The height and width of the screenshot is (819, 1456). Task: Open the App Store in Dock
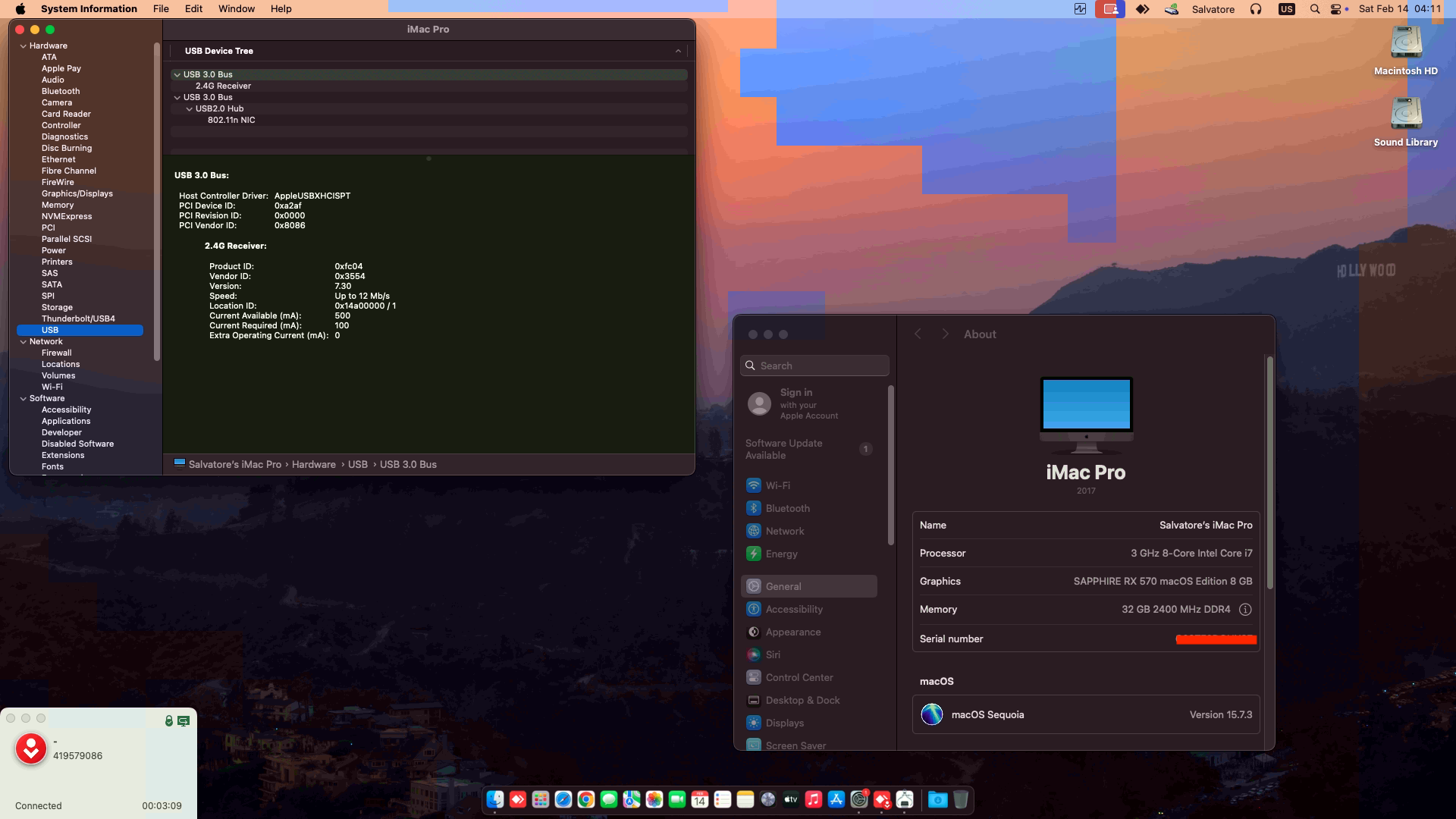pos(836,799)
